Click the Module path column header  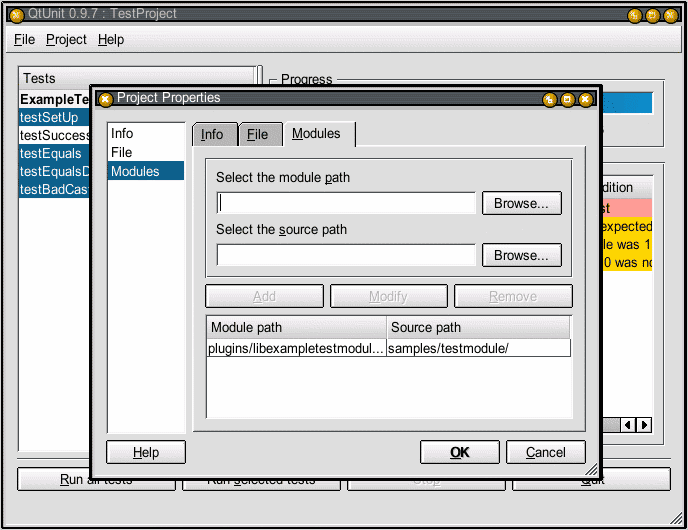click(x=297, y=327)
